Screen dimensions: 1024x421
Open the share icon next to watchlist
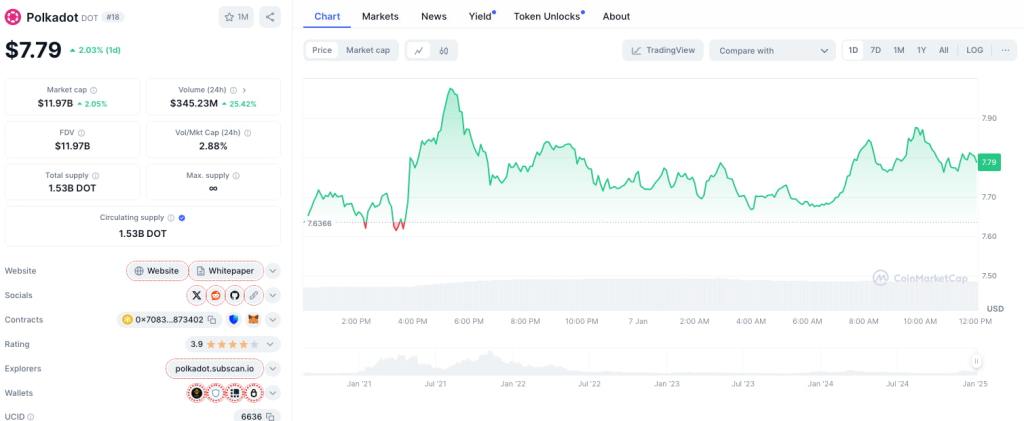click(x=270, y=17)
